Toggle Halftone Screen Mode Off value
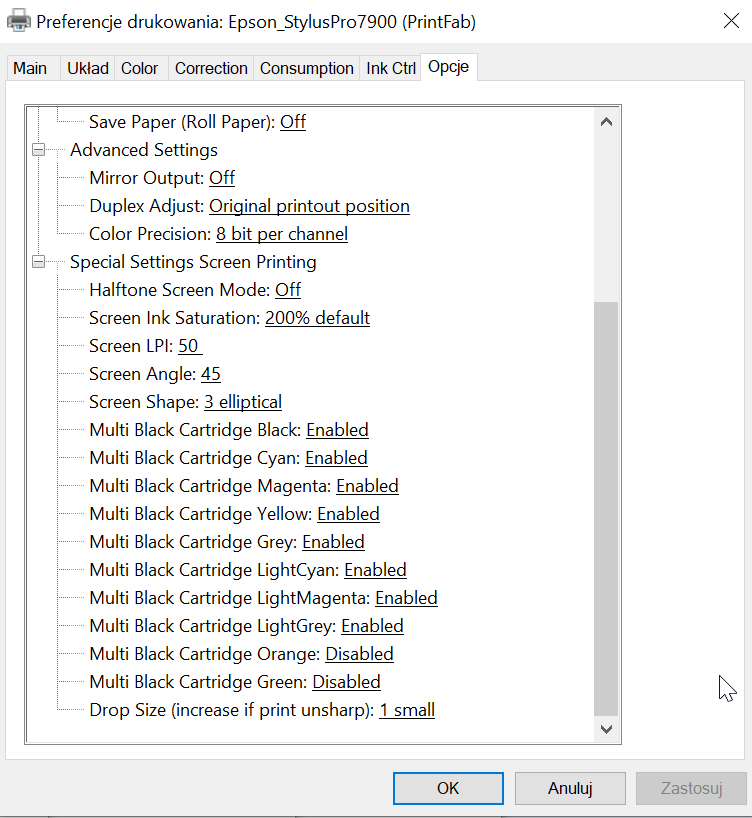 click(288, 290)
